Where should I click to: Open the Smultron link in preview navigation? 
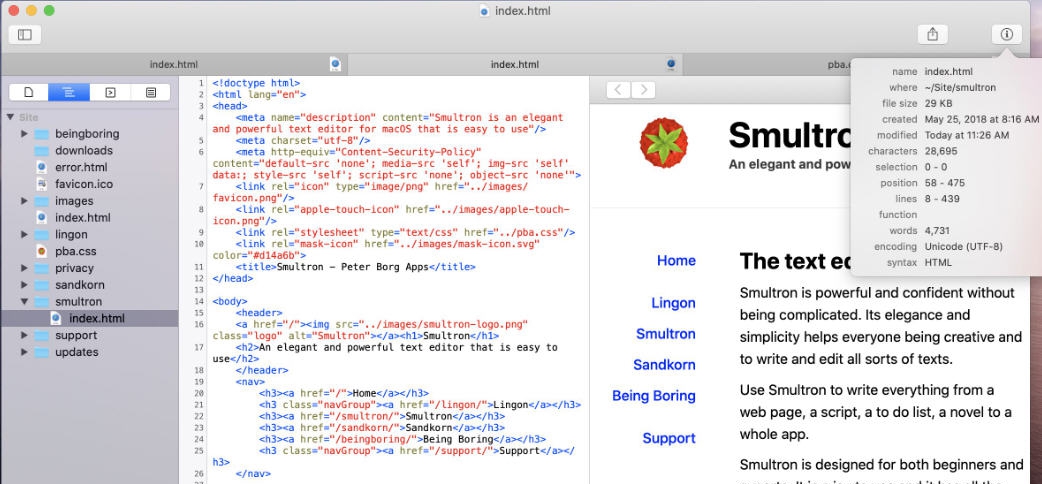click(x=666, y=334)
